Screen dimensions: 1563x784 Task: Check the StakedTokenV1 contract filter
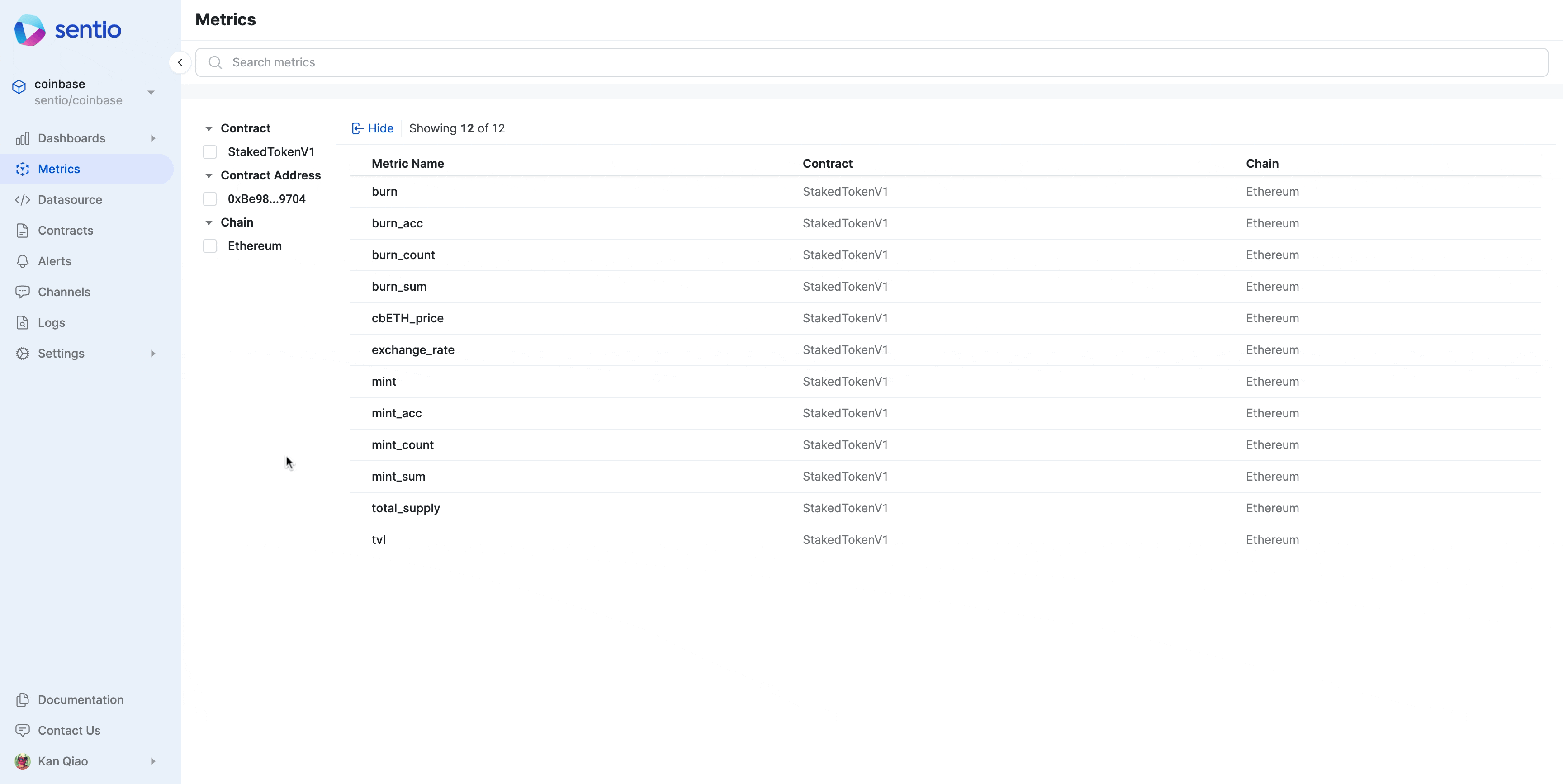(210, 152)
